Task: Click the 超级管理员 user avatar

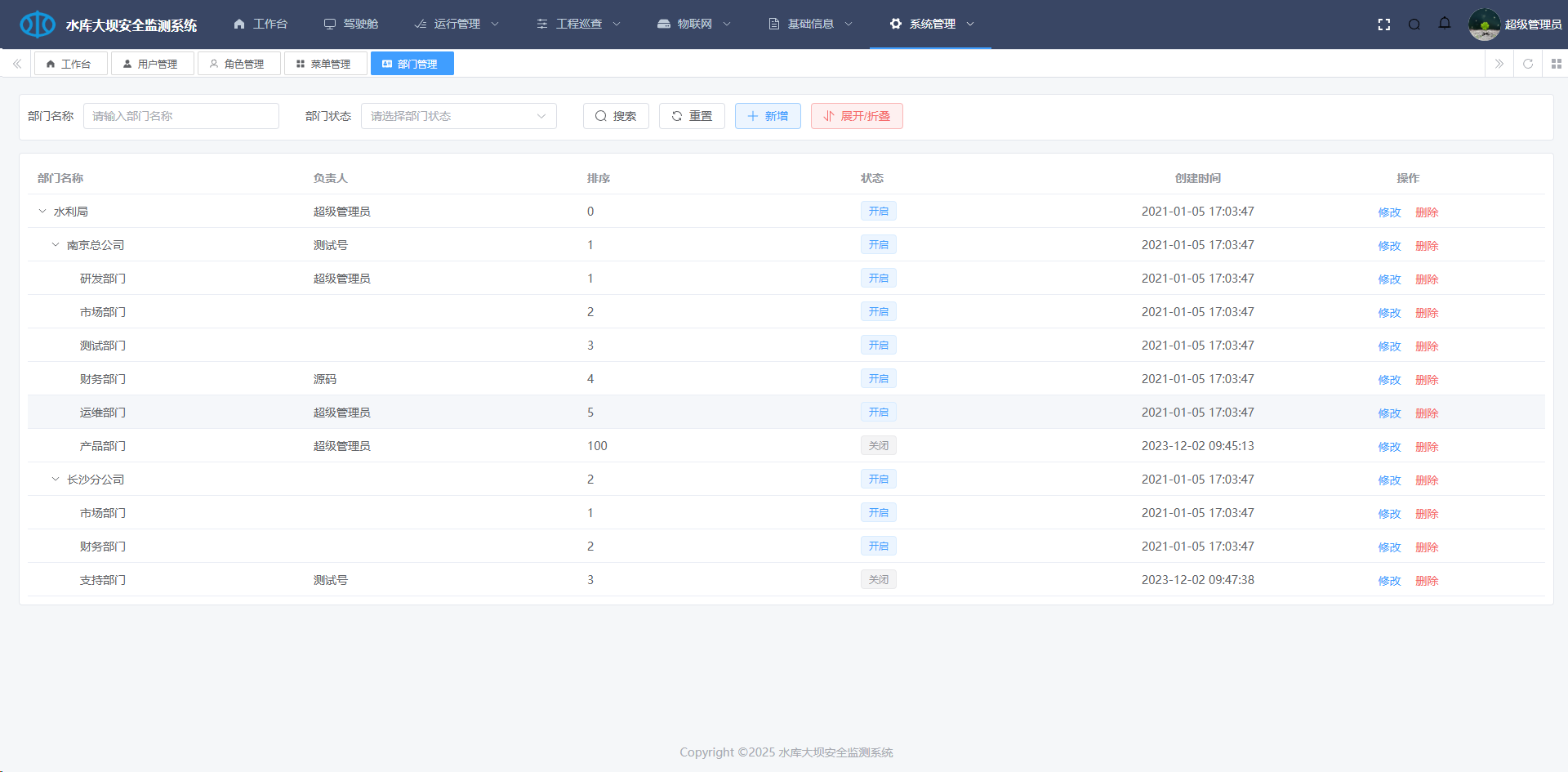Action: tap(1484, 25)
